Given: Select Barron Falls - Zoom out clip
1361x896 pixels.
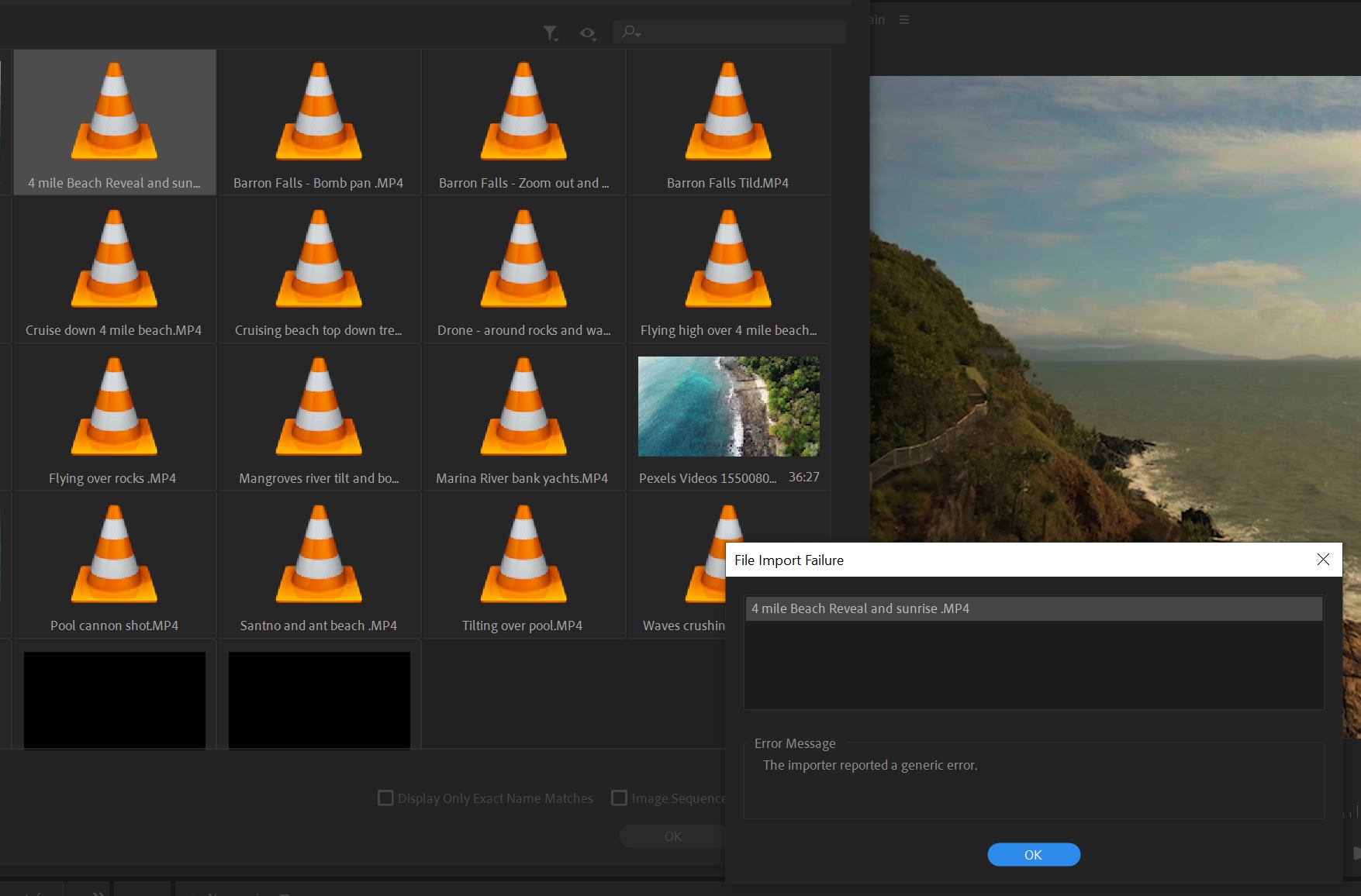Looking at the screenshot, I should [523, 122].
